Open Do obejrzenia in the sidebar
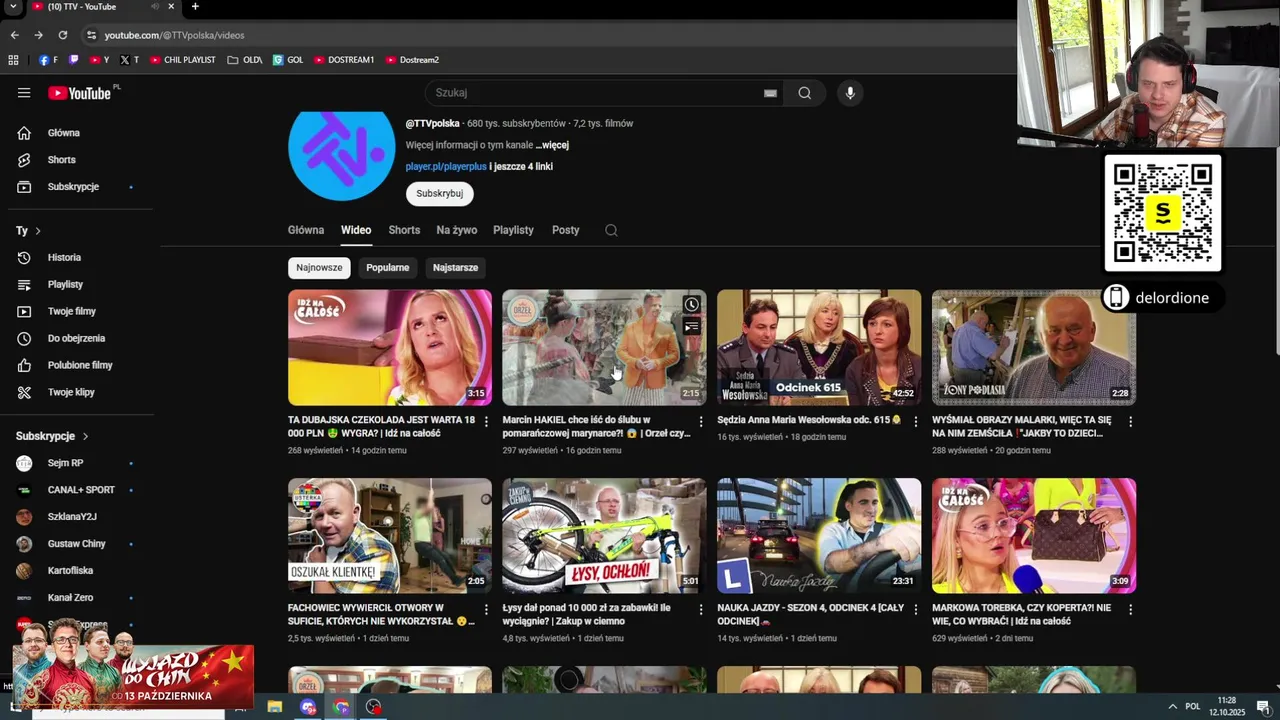1280x720 pixels. tap(76, 339)
